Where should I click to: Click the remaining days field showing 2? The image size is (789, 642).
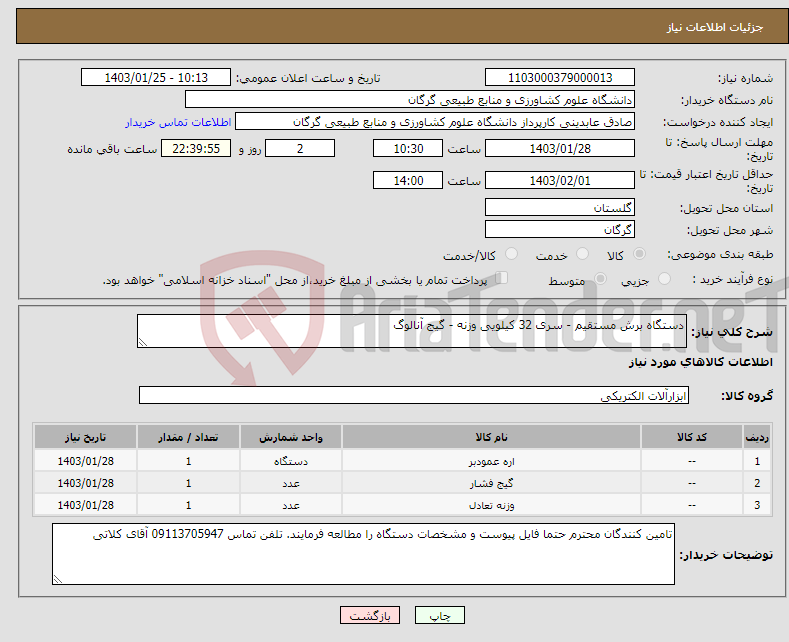(300, 148)
